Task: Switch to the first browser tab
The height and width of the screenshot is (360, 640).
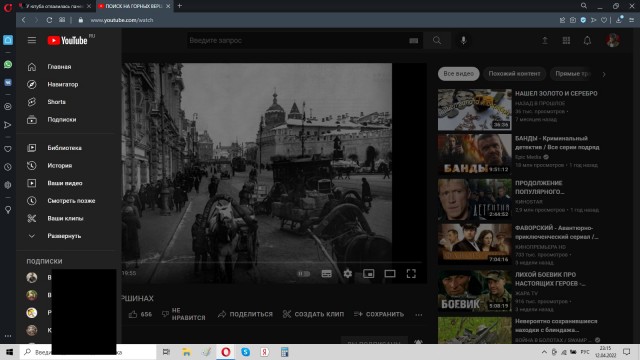Action: [55, 6]
